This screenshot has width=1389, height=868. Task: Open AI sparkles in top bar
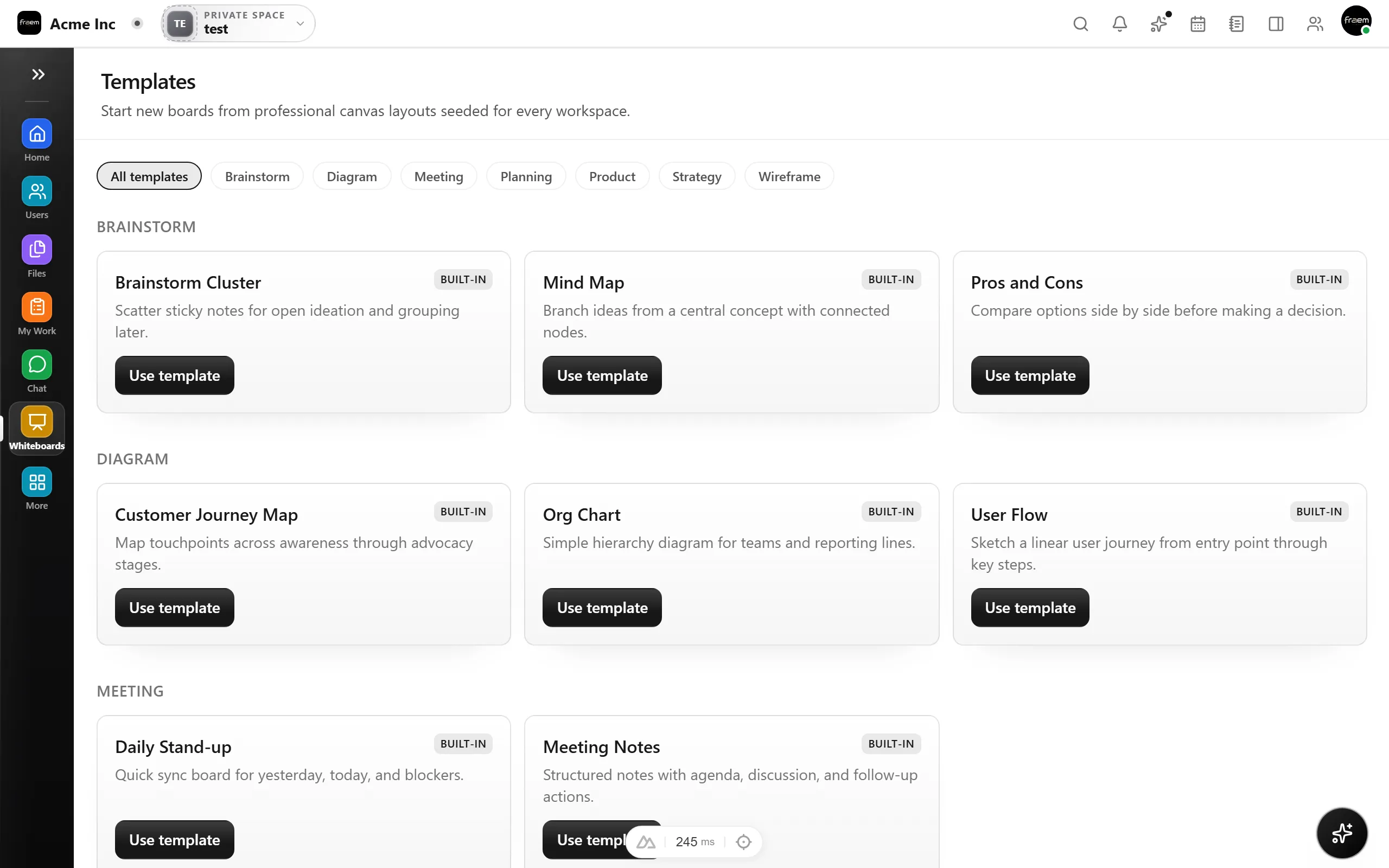pos(1158,23)
